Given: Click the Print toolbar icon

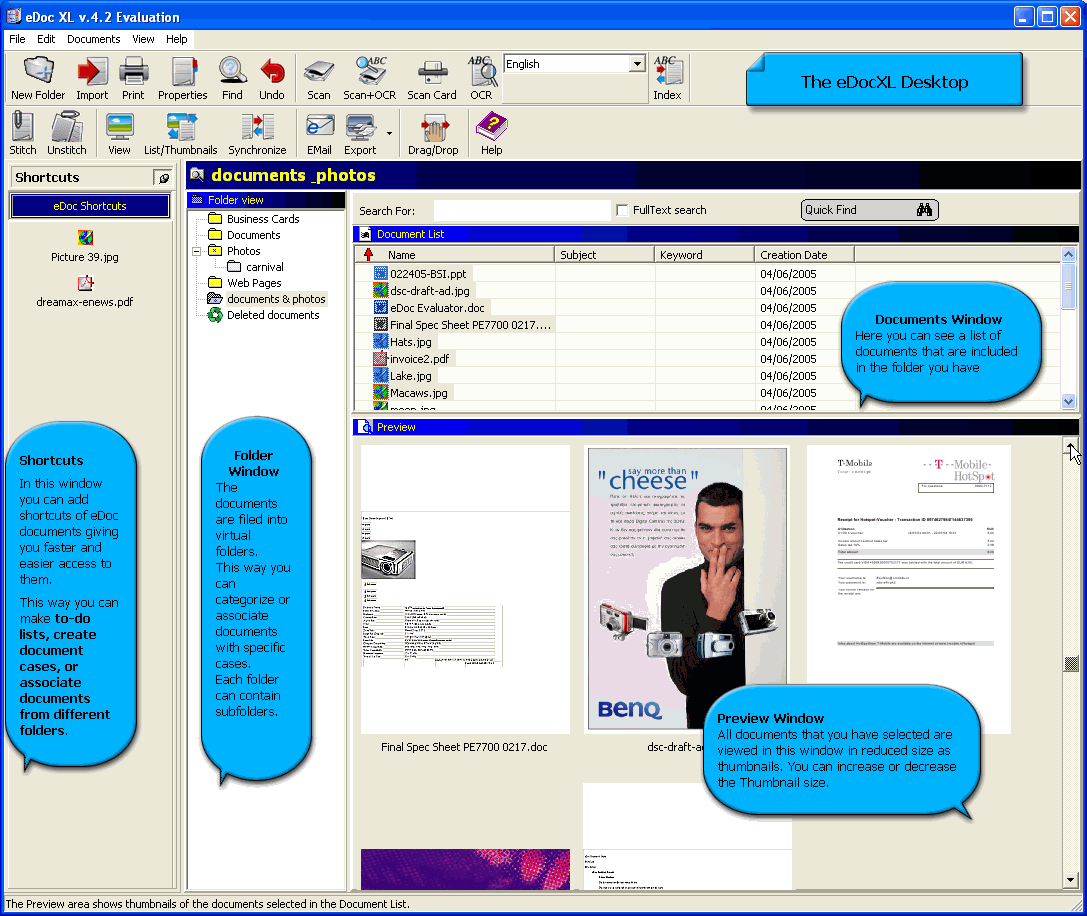Looking at the screenshot, I should 133,79.
